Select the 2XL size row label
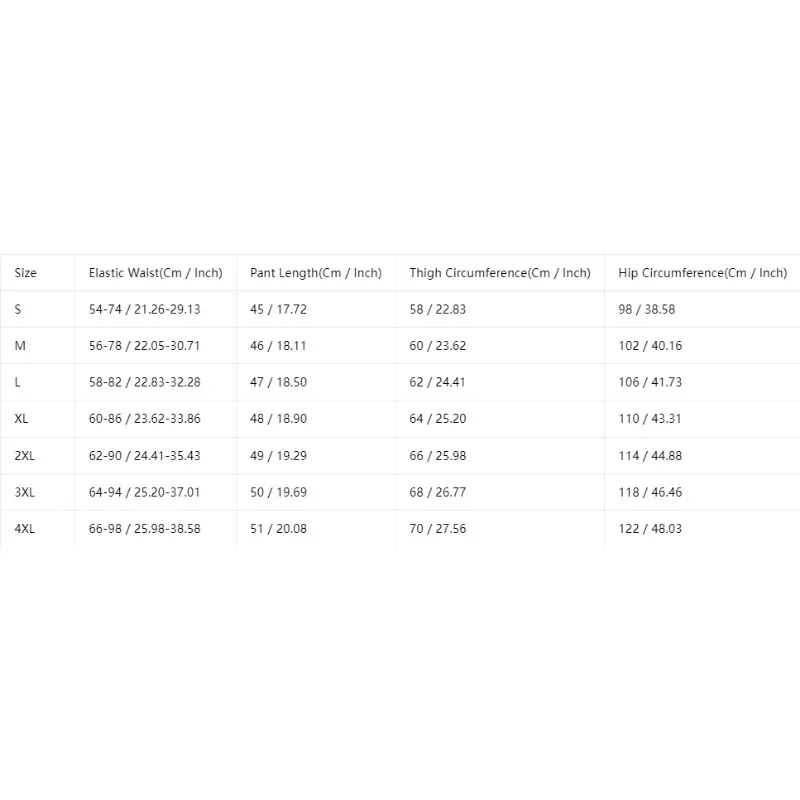The image size is (800, 800). (x=24, y=456)
